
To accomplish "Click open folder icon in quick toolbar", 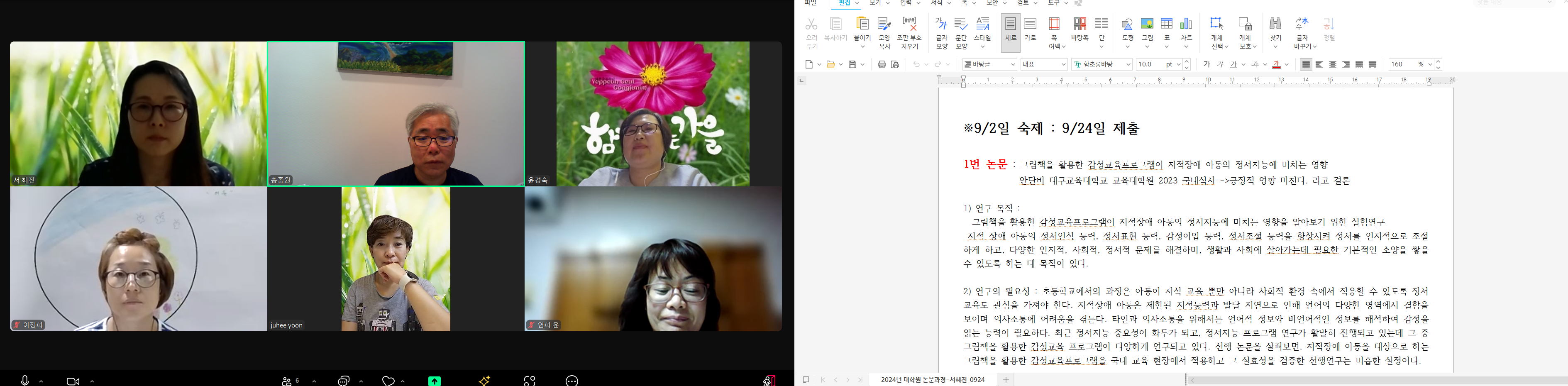I will click(x=831, y=64).
